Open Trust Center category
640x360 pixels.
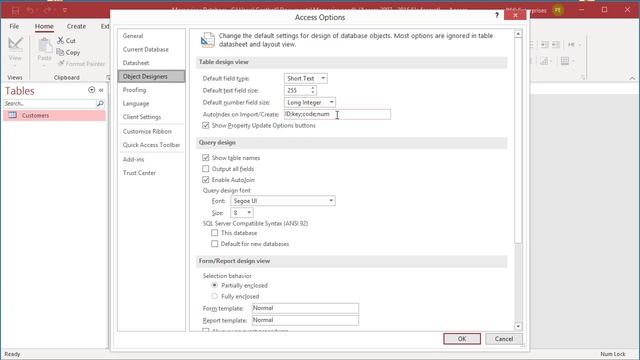point(151,173)
